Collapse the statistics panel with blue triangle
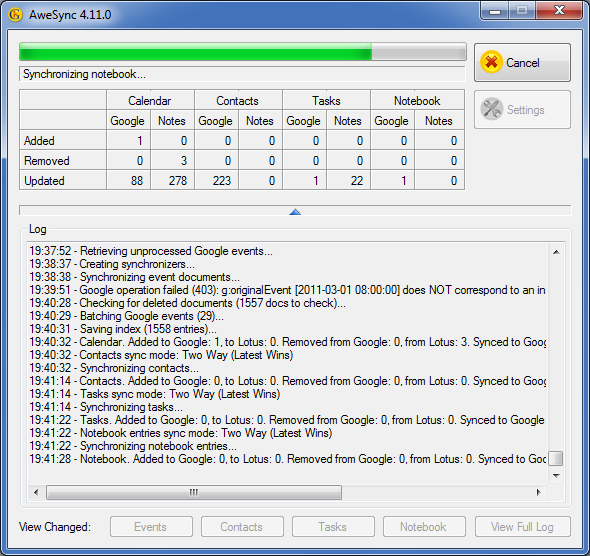The width and height of the screenshot is (590, 556). [295, 212]
